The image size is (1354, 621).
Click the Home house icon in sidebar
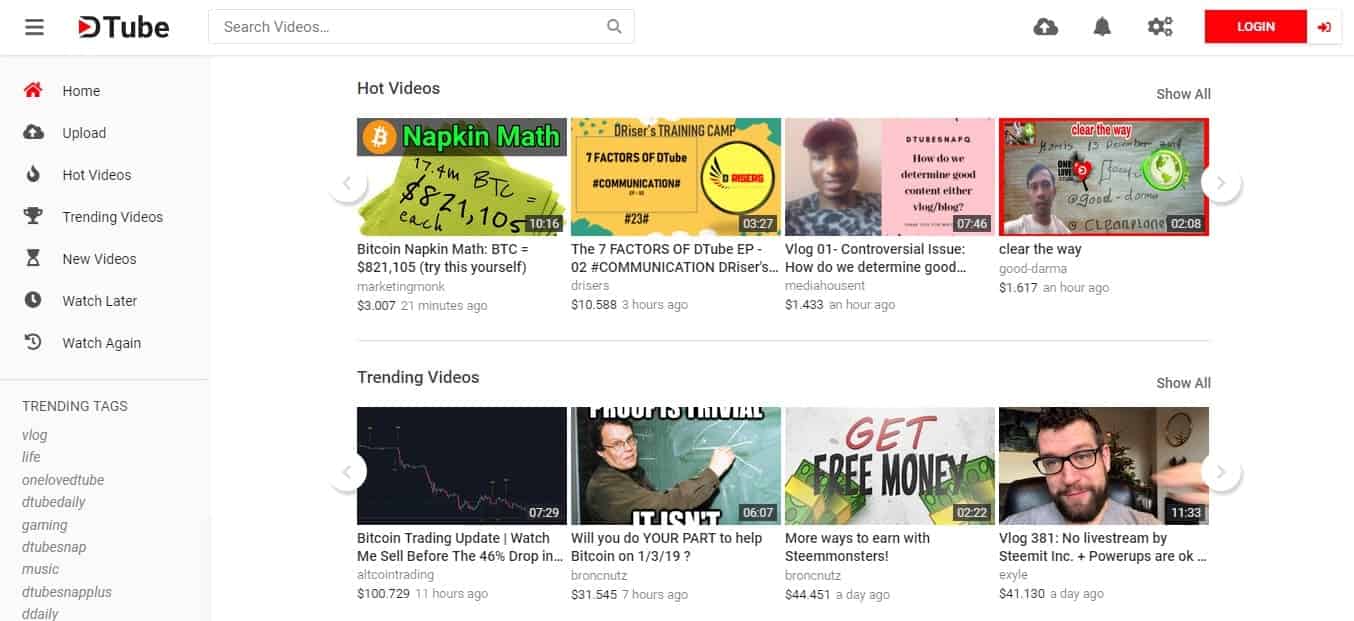click(x=33, y=90)
